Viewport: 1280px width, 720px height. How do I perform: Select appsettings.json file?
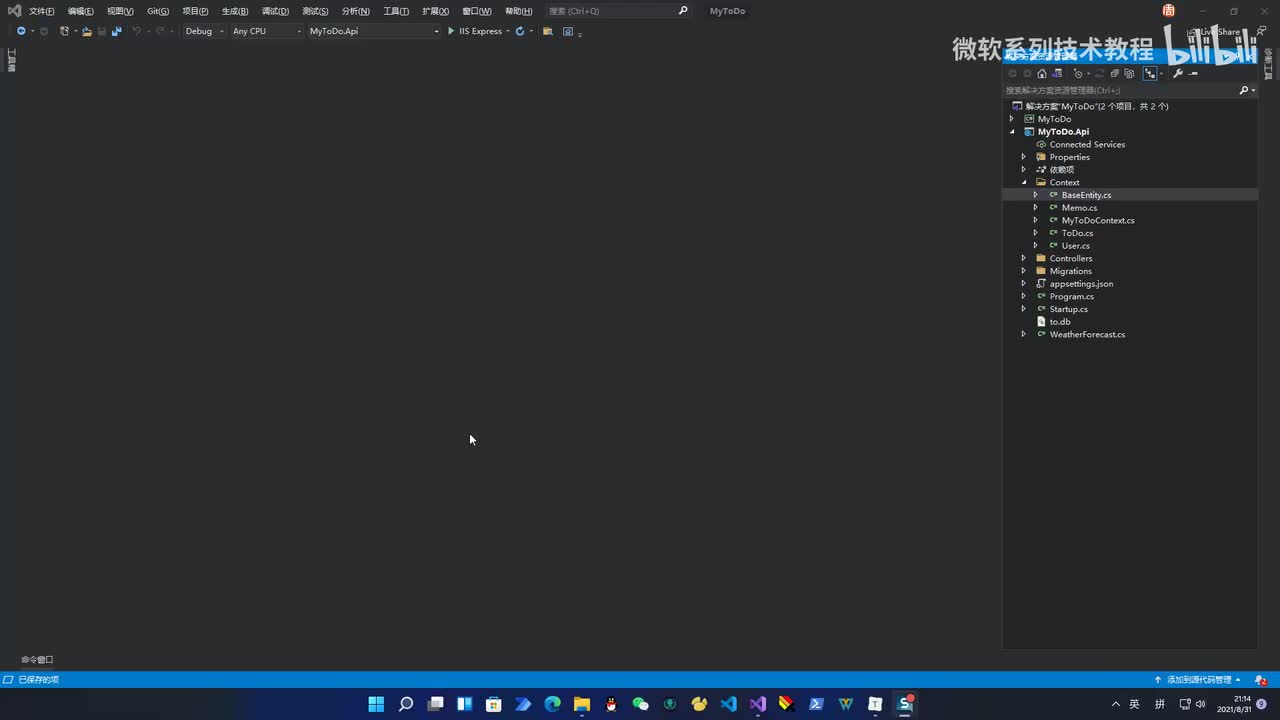[x=1081, y=284]
